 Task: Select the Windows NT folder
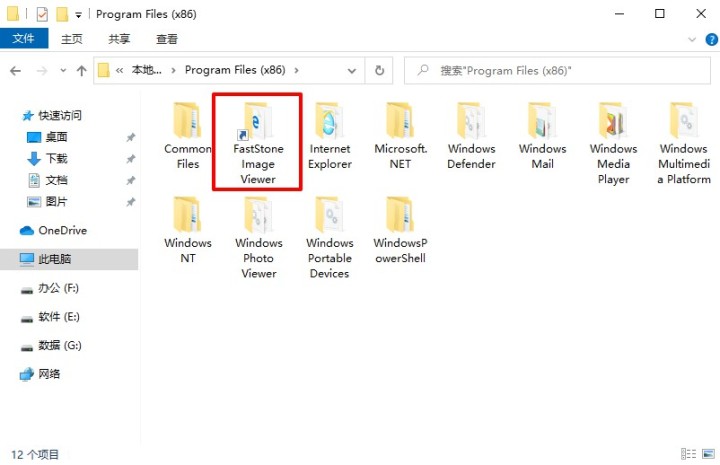pyautogui.click(x=187, y=230)
